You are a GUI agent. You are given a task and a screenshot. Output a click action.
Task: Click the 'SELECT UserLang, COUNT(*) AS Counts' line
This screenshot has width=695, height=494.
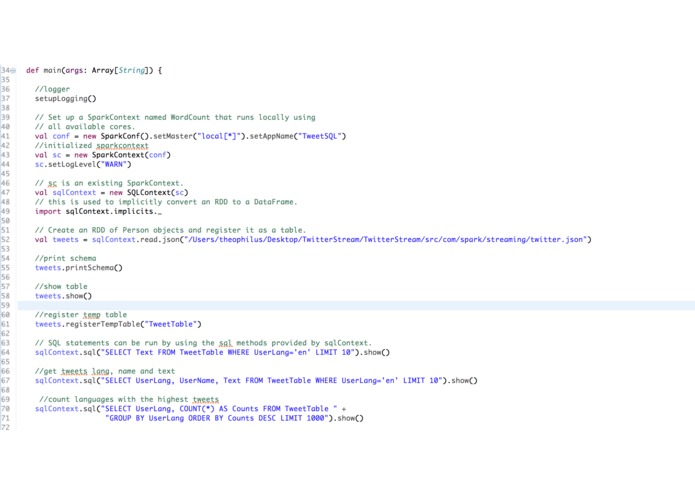pyautogui.click(x=191, y=409)
